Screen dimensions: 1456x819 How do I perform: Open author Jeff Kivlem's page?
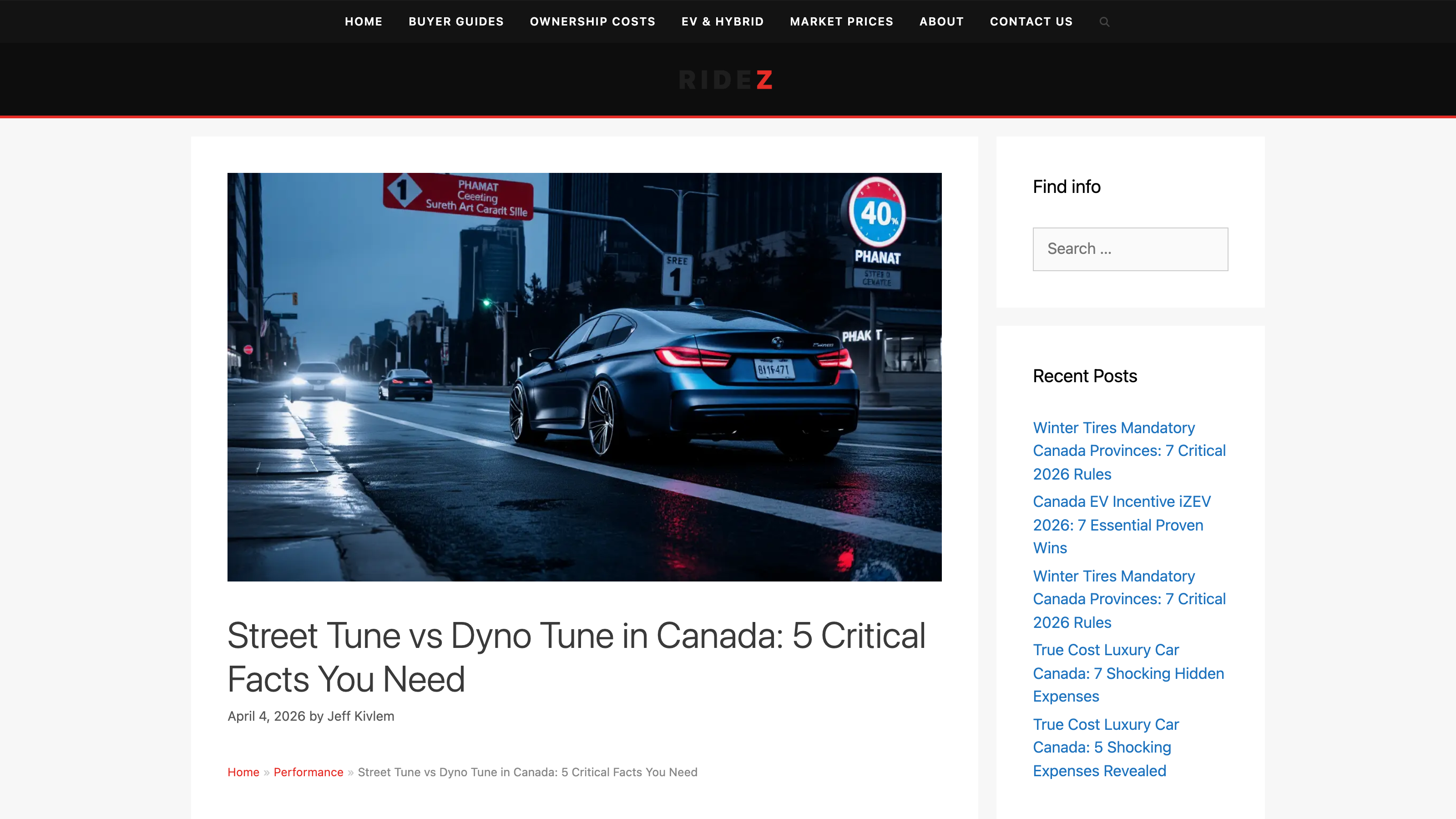(361, 716)
